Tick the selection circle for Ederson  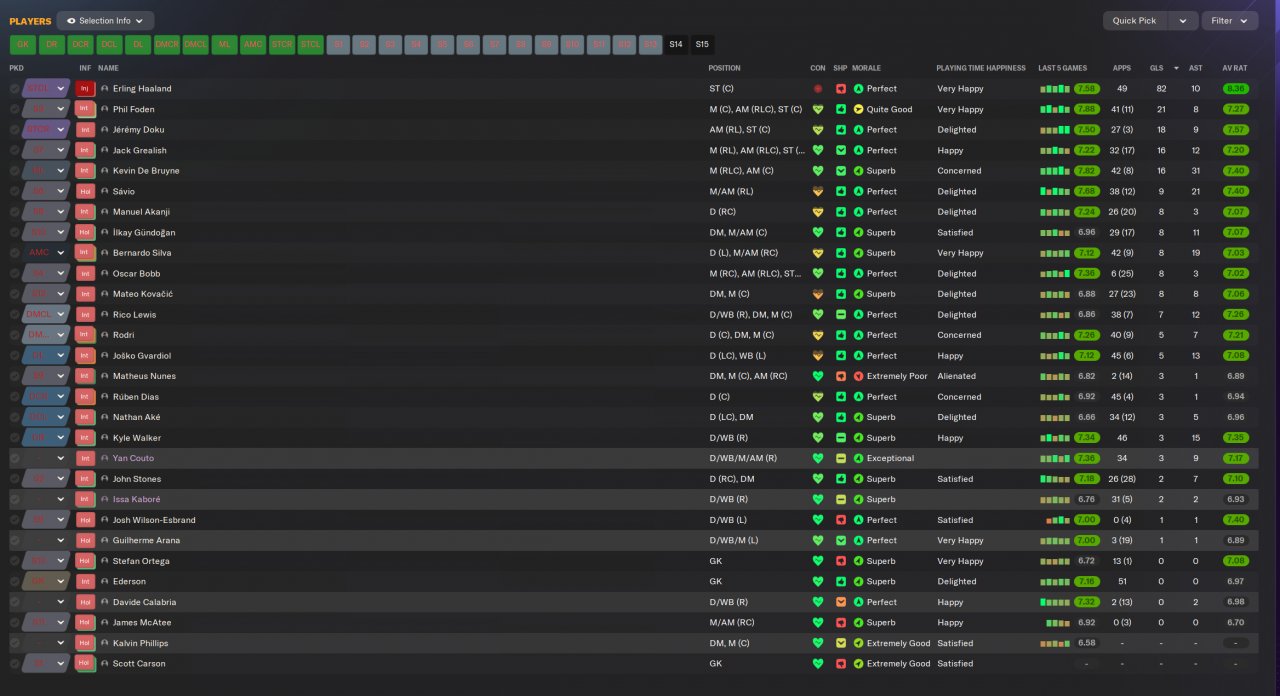pyautogui.click(x=14, y=581)
